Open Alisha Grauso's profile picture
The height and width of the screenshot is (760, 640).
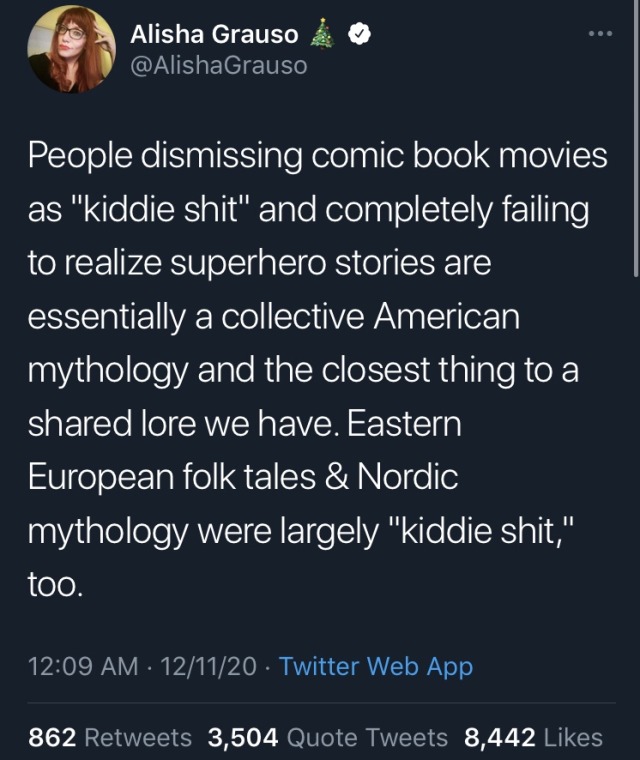(71, 50)
